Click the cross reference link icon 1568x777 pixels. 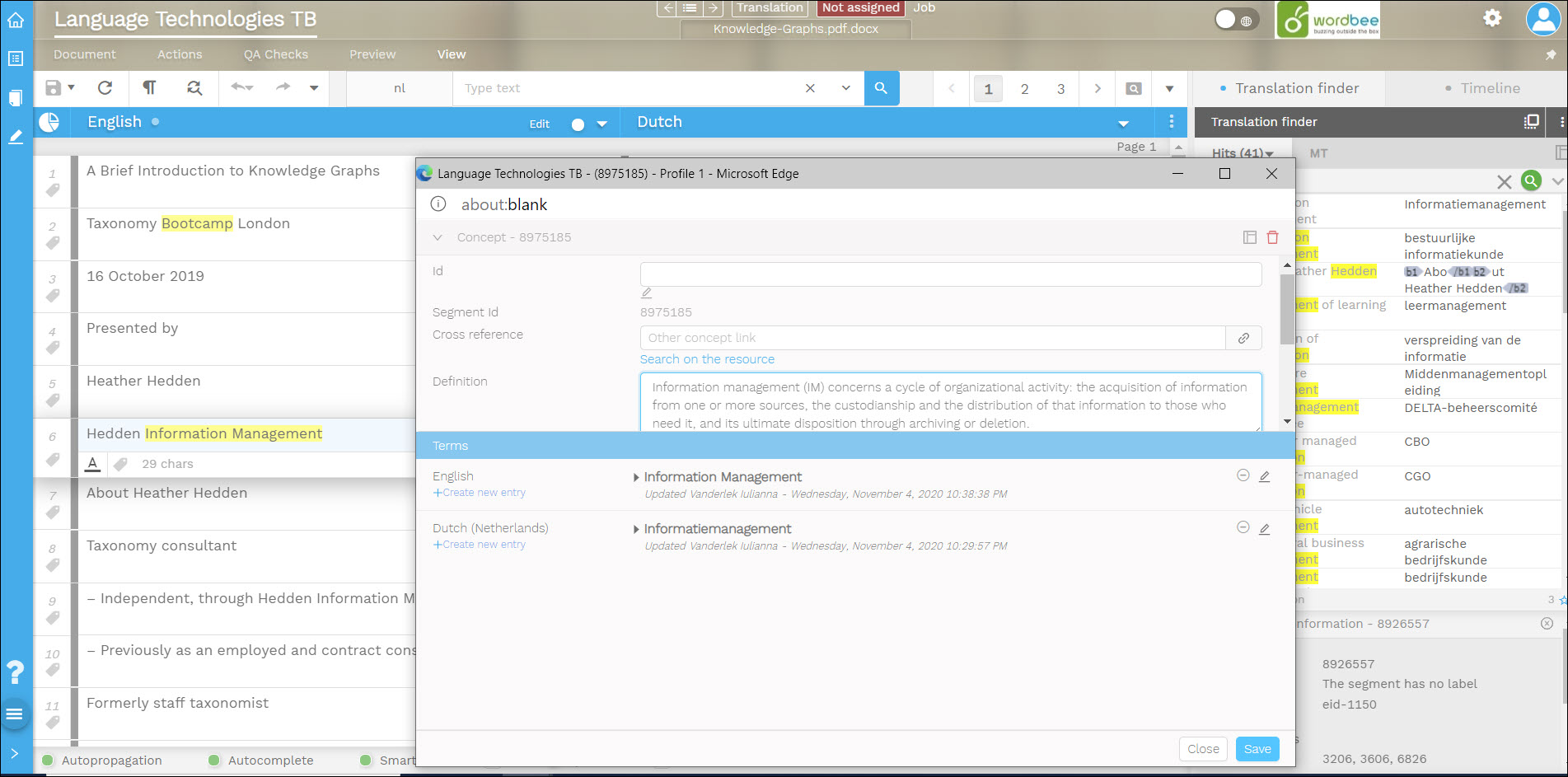tap(1243, 338)
